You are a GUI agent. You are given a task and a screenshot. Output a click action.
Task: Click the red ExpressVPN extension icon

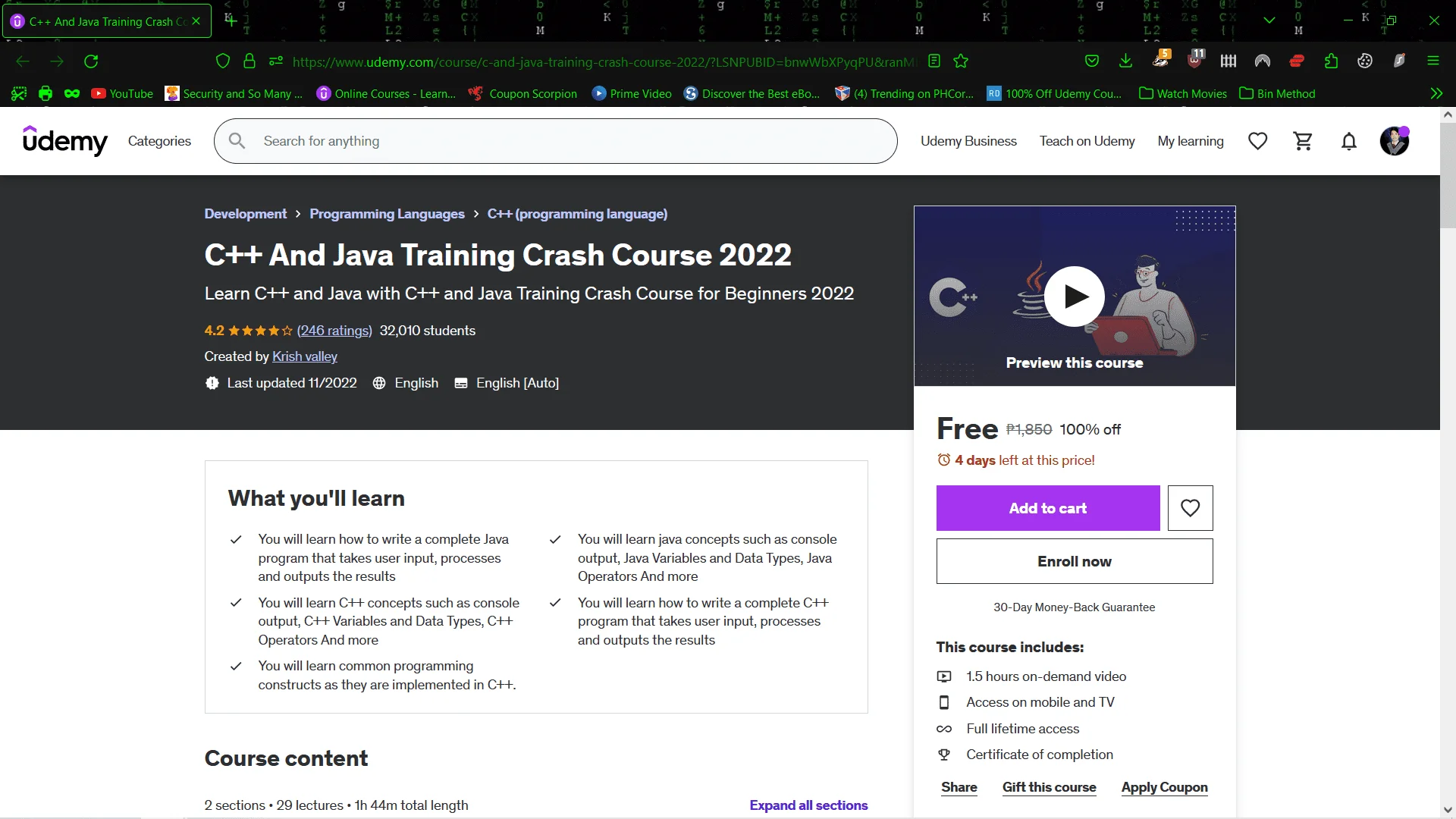pyautogui.click(x=1297, y=61)
